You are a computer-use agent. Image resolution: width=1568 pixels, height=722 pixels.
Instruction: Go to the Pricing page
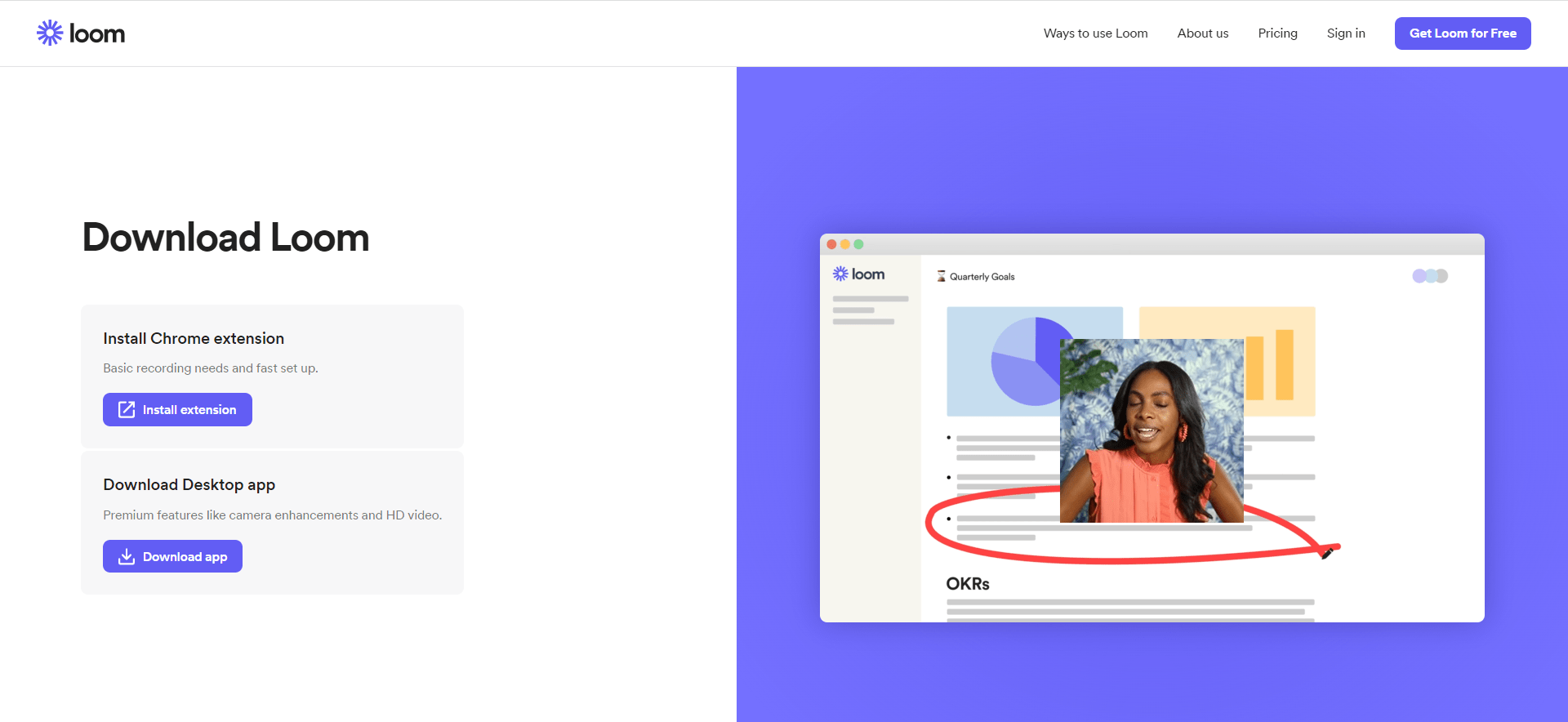(x=1277, y=33)
